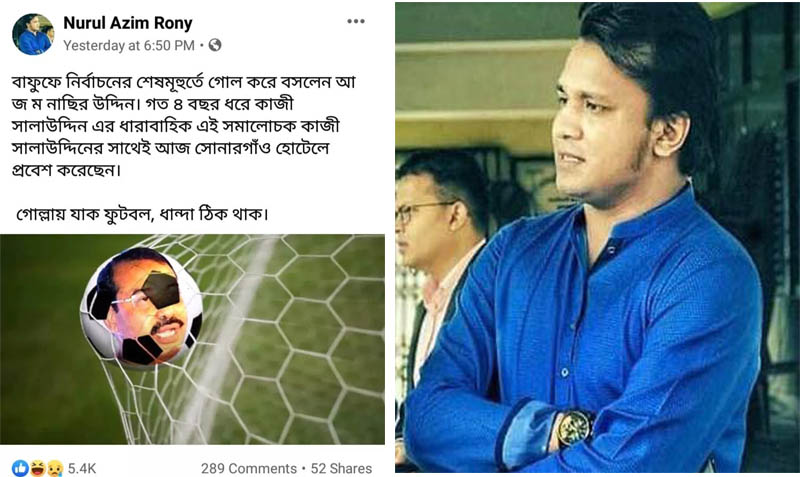The height and width of the screenshot is (477, 800).
Task: View the 52 Shares list
Action: 341,468
